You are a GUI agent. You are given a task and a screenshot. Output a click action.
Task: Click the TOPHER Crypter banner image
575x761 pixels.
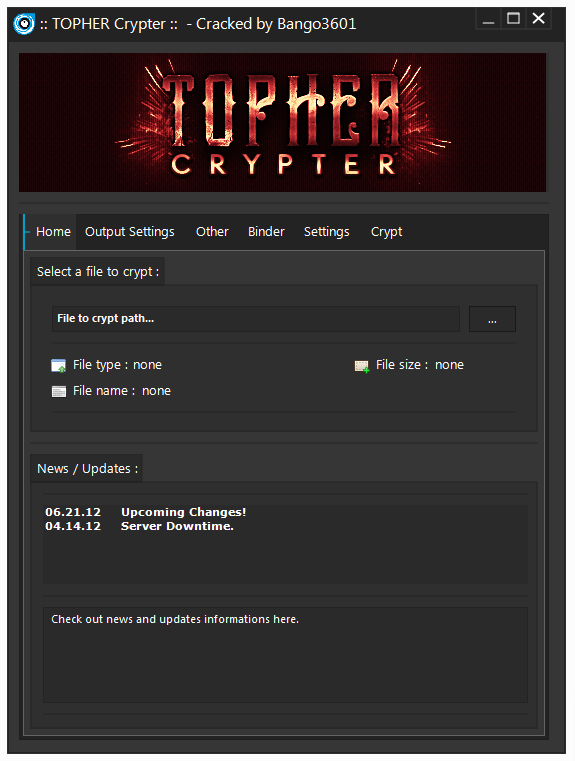[x=282, y=122]
